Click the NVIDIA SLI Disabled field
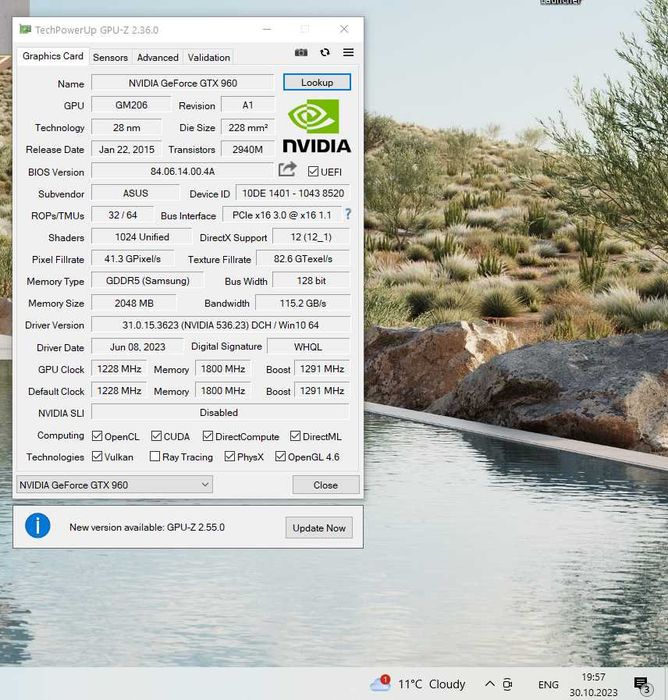668x700 pixels. pos(221,412)
